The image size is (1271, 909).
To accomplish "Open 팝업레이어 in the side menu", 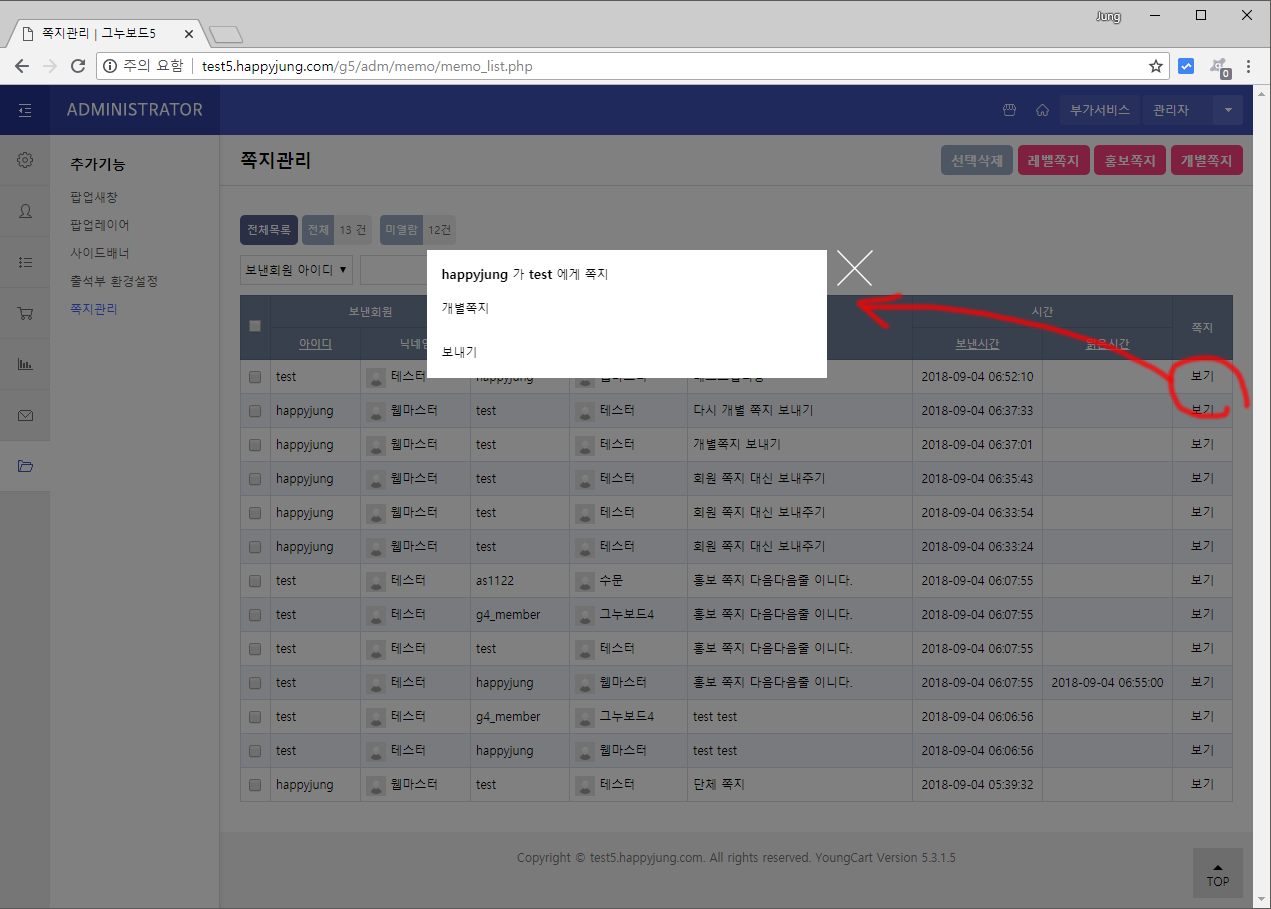I will pyautogui.click(x=100, y=225).
